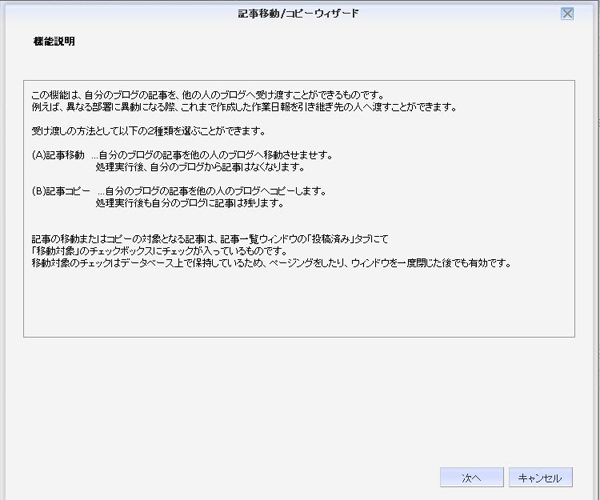
Task: Click the キャンセル button
Action: pyautogui.click(x=541, y=477)
